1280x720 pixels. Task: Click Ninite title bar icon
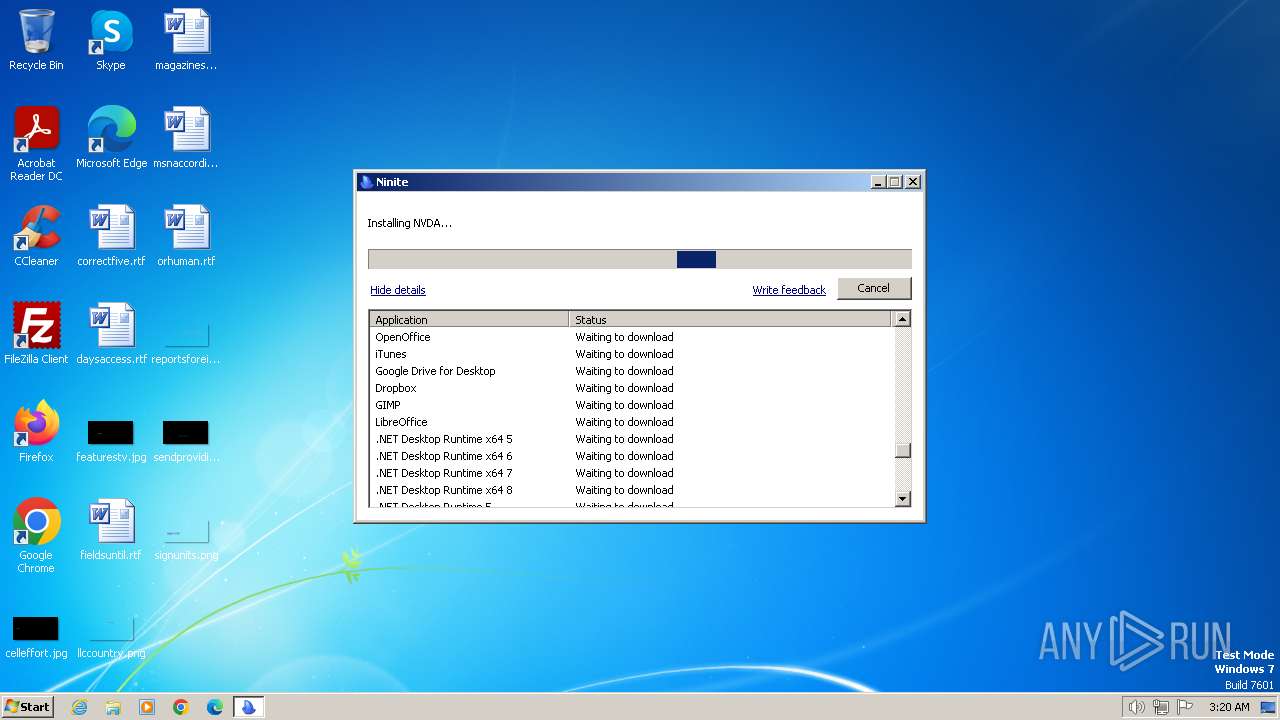pyautogui.click(x=366, y=182)
